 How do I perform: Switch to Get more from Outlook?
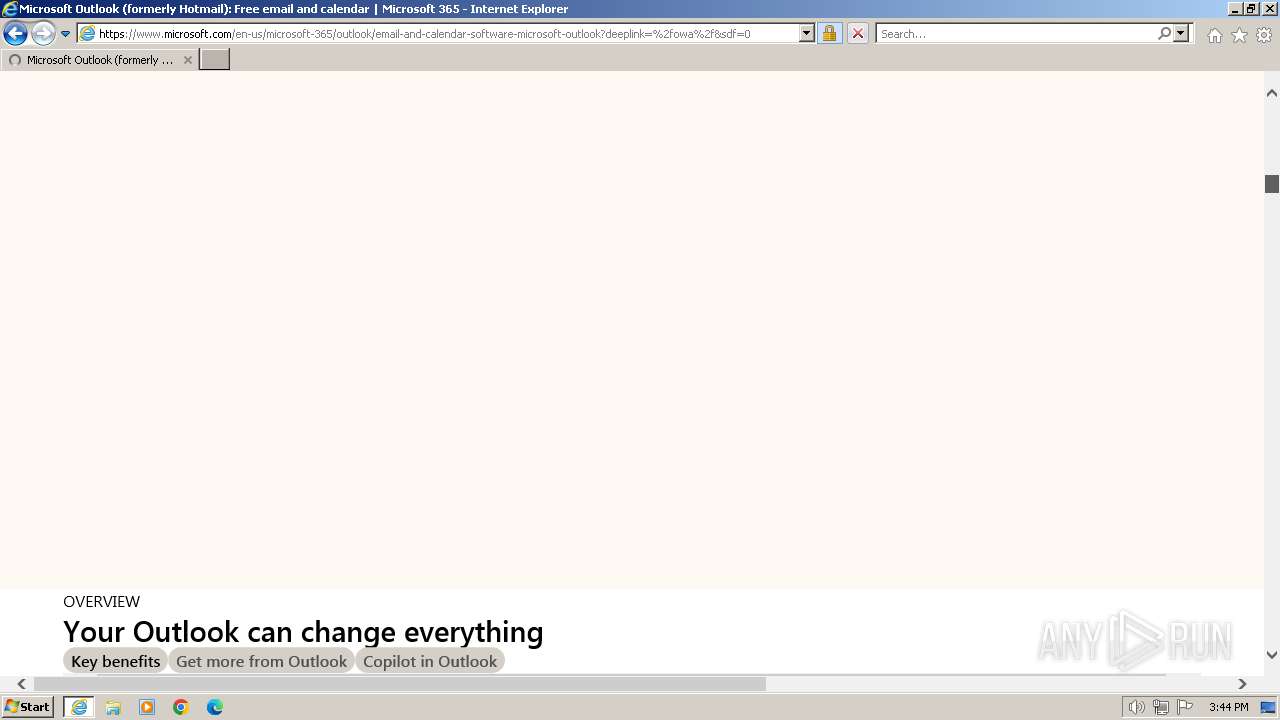(261, 661)
